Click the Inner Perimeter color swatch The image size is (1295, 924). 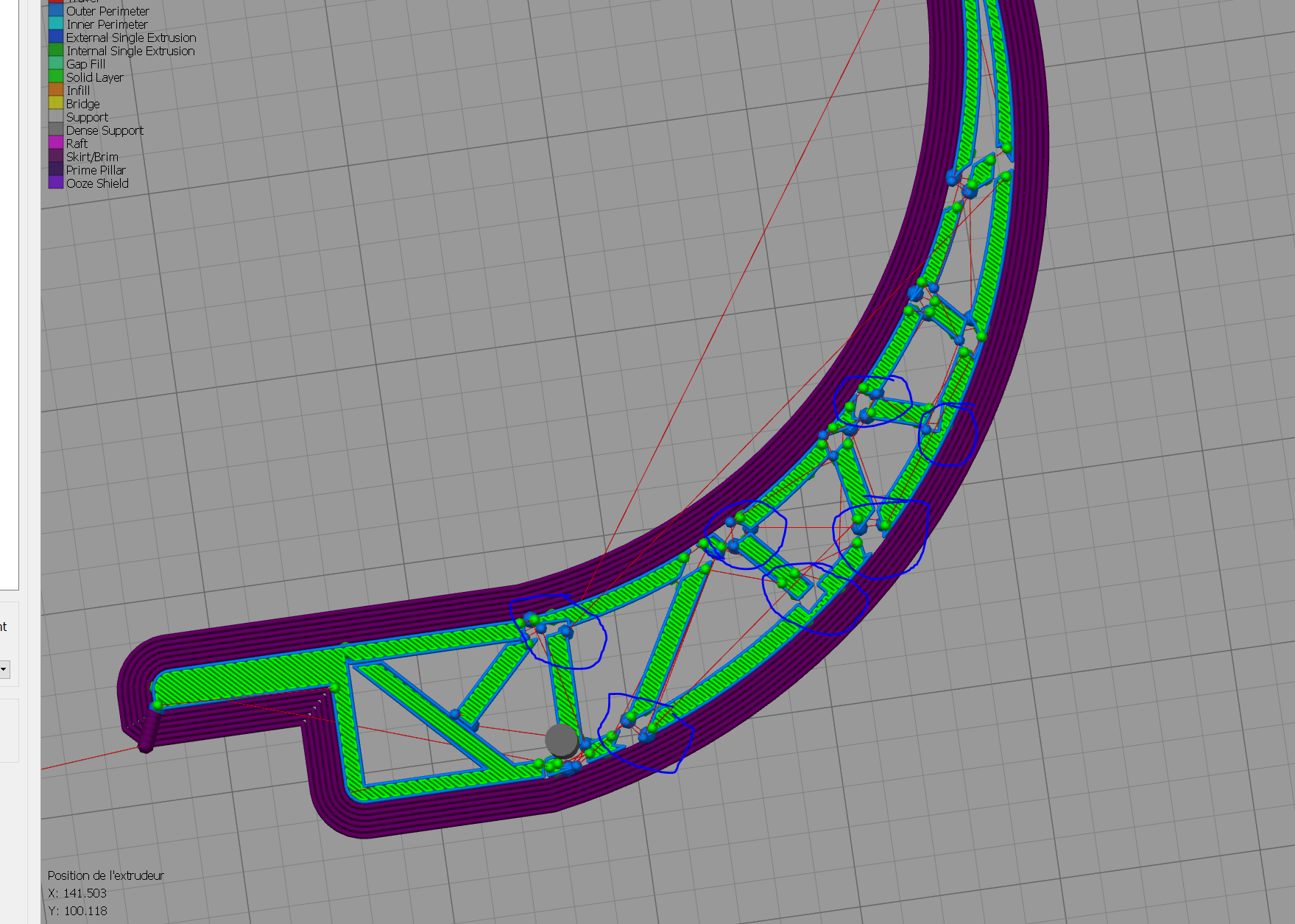pos(56,24)
